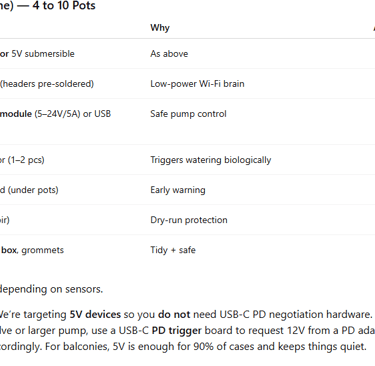Click the bold '5V devices' text
375x366 pixels.
(x=95, y=314)
